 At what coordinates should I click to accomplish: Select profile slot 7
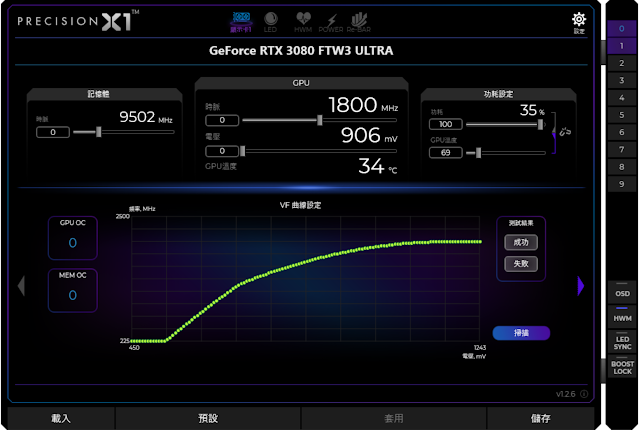(x=621, y=150)
